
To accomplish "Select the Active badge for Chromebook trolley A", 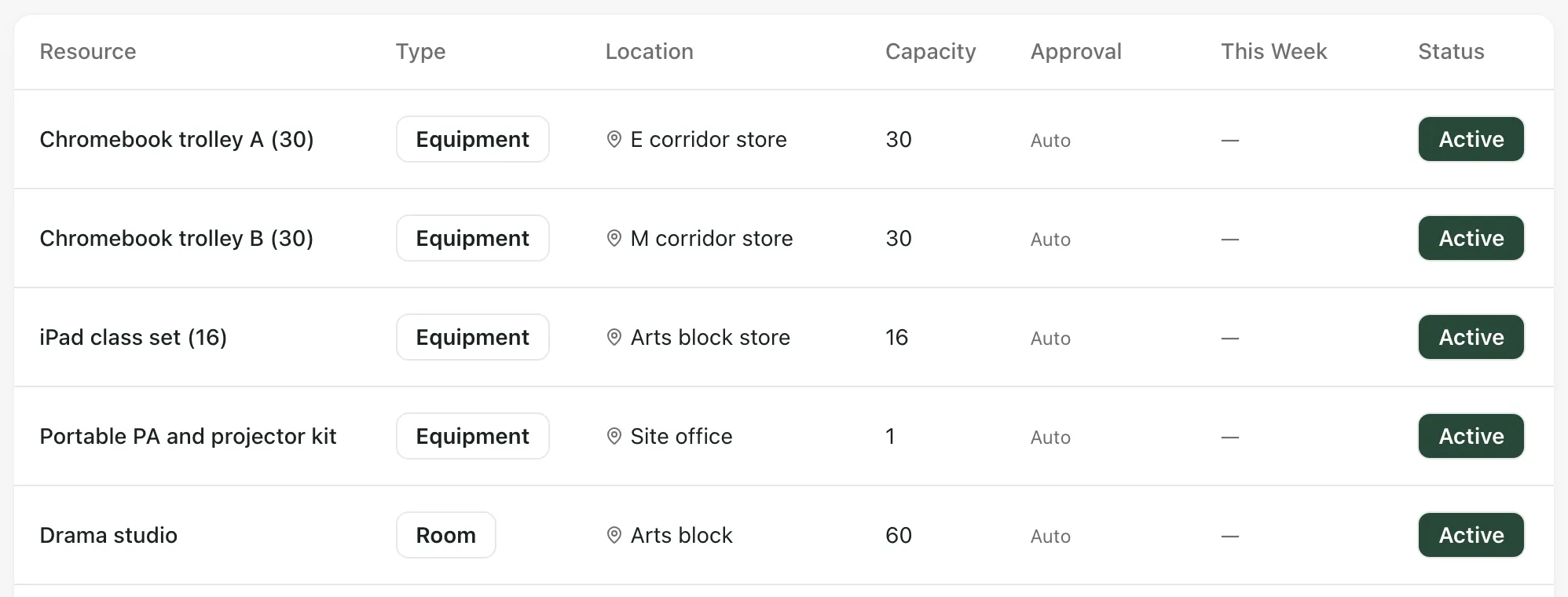I will pyautogui.click(x=1471, y=139).
